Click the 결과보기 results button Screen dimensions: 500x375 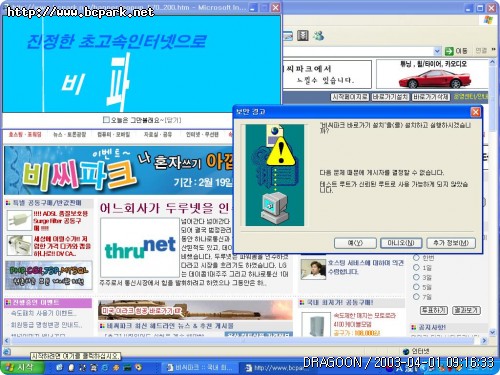[466, 310]
